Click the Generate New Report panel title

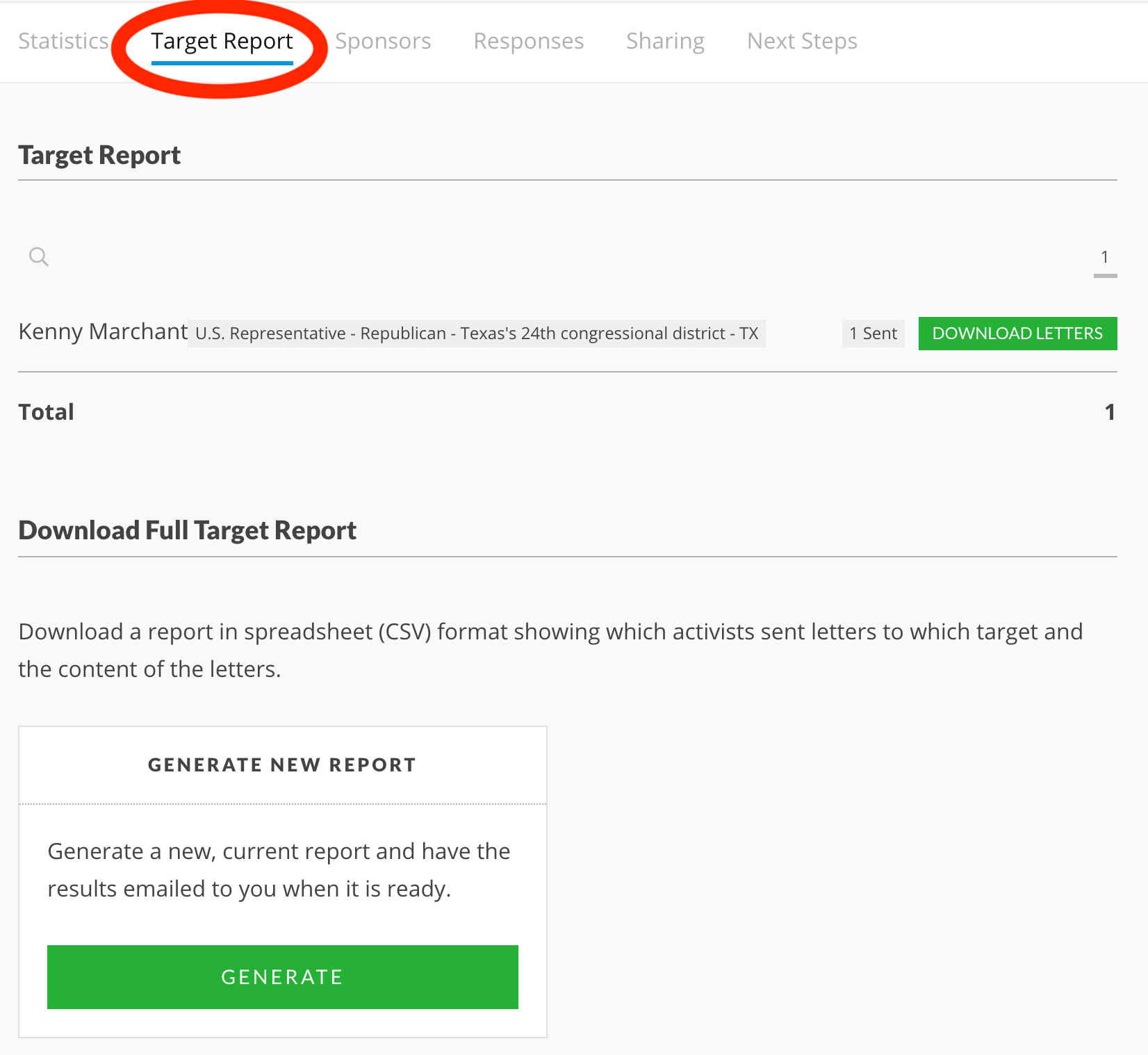pos(281,764)
